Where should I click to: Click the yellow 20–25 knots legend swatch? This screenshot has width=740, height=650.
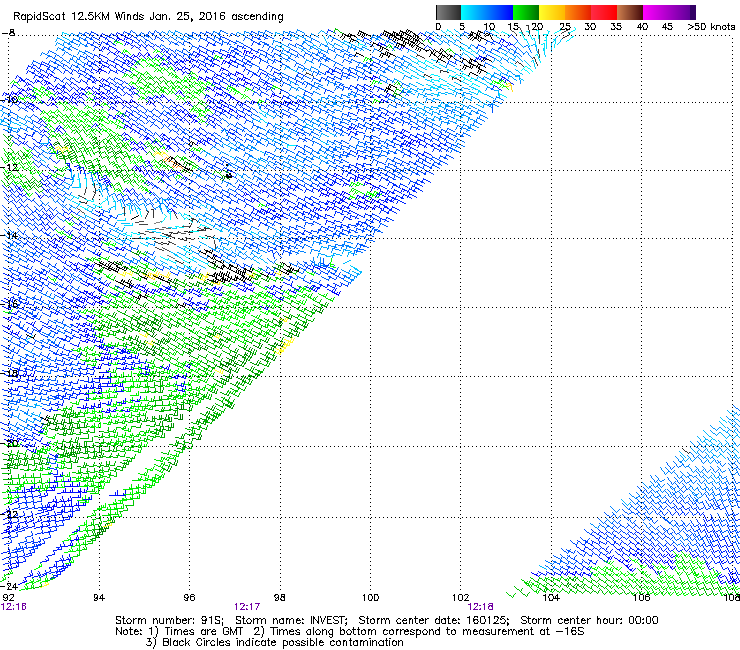552,12
